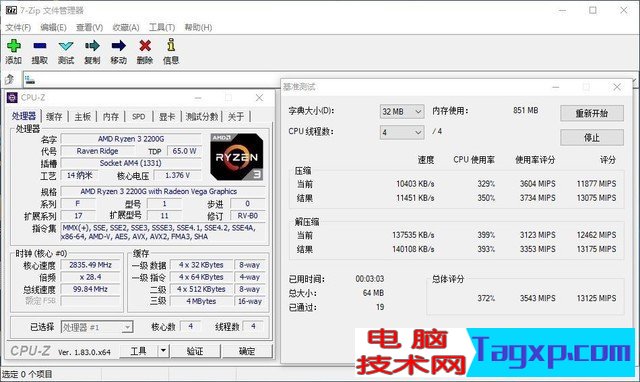Open the 编辑(E) menu
This screenshot has width=640, height=382.
point(53,27)
